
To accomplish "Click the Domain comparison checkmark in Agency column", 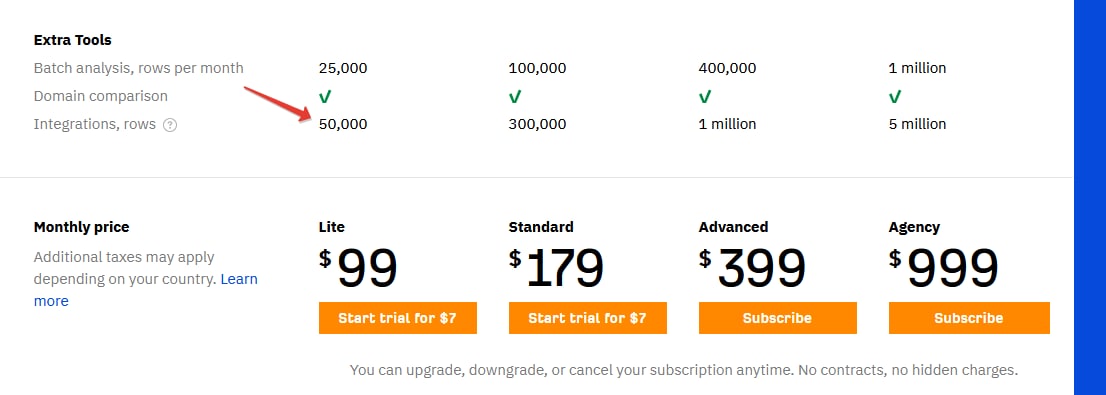I will [895, 97].
